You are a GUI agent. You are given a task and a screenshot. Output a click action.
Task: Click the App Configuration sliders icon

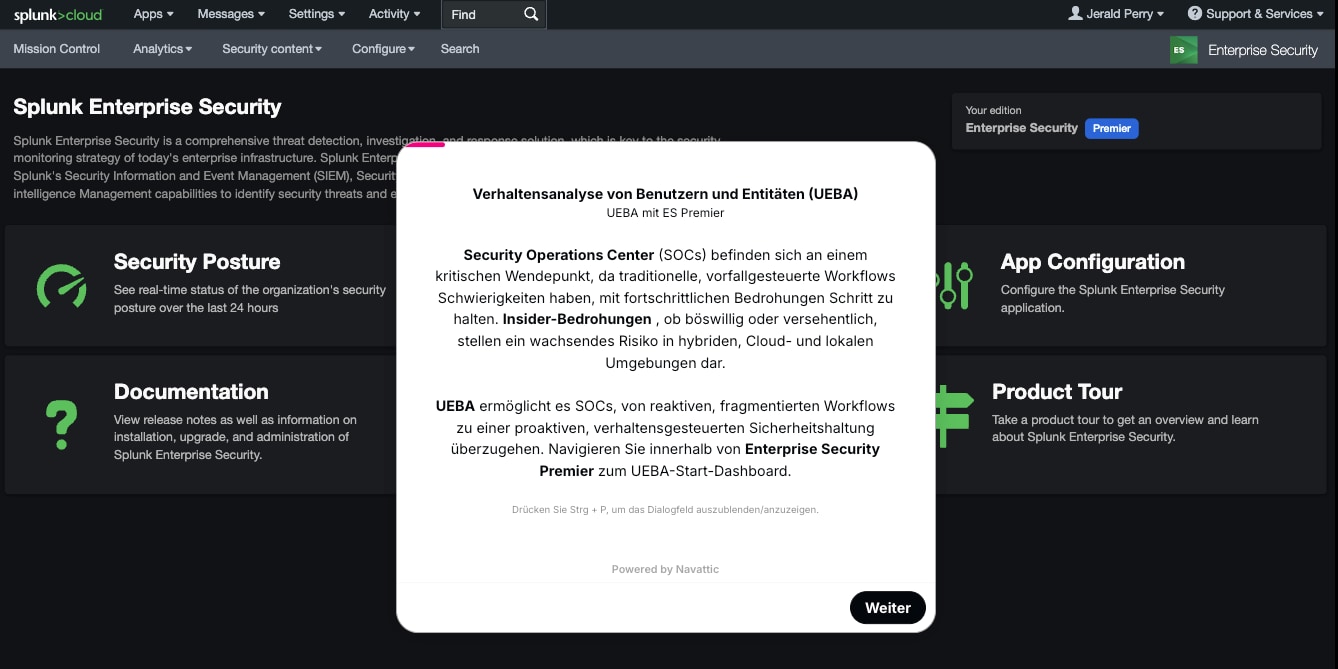pos(955,286)
